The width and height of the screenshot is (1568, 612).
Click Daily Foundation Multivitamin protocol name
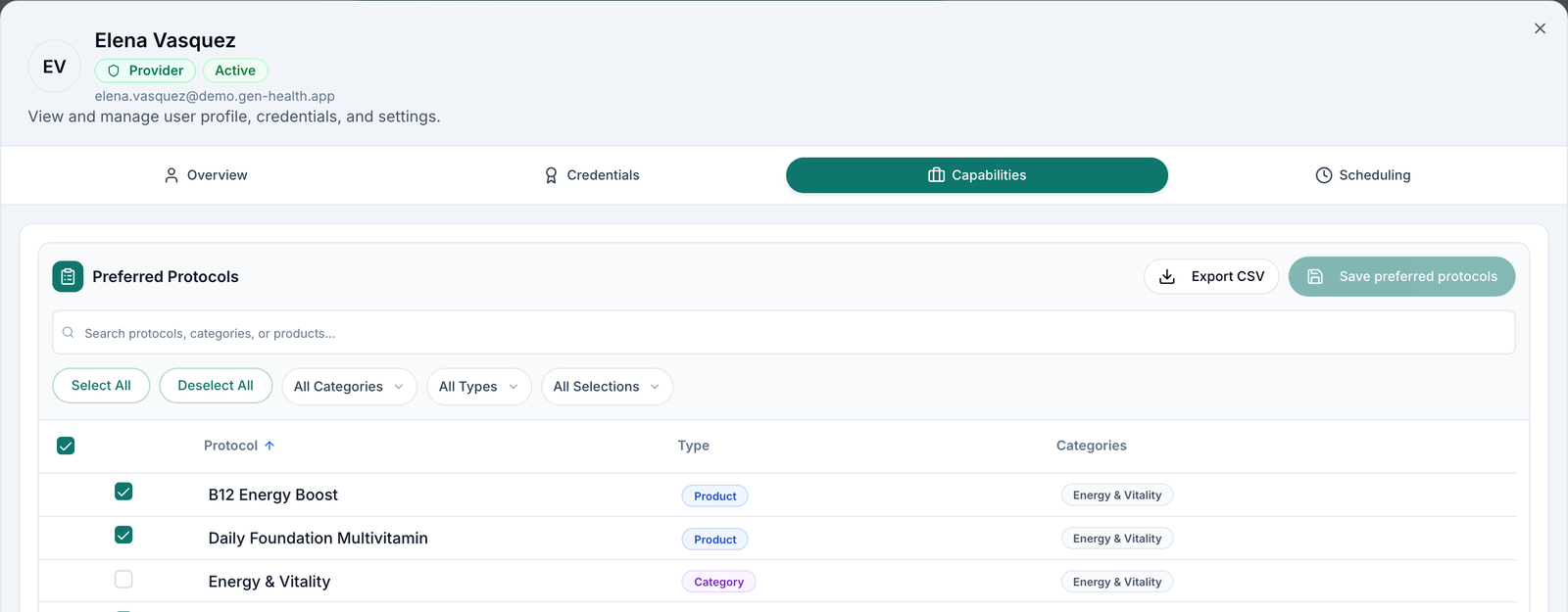318,539
